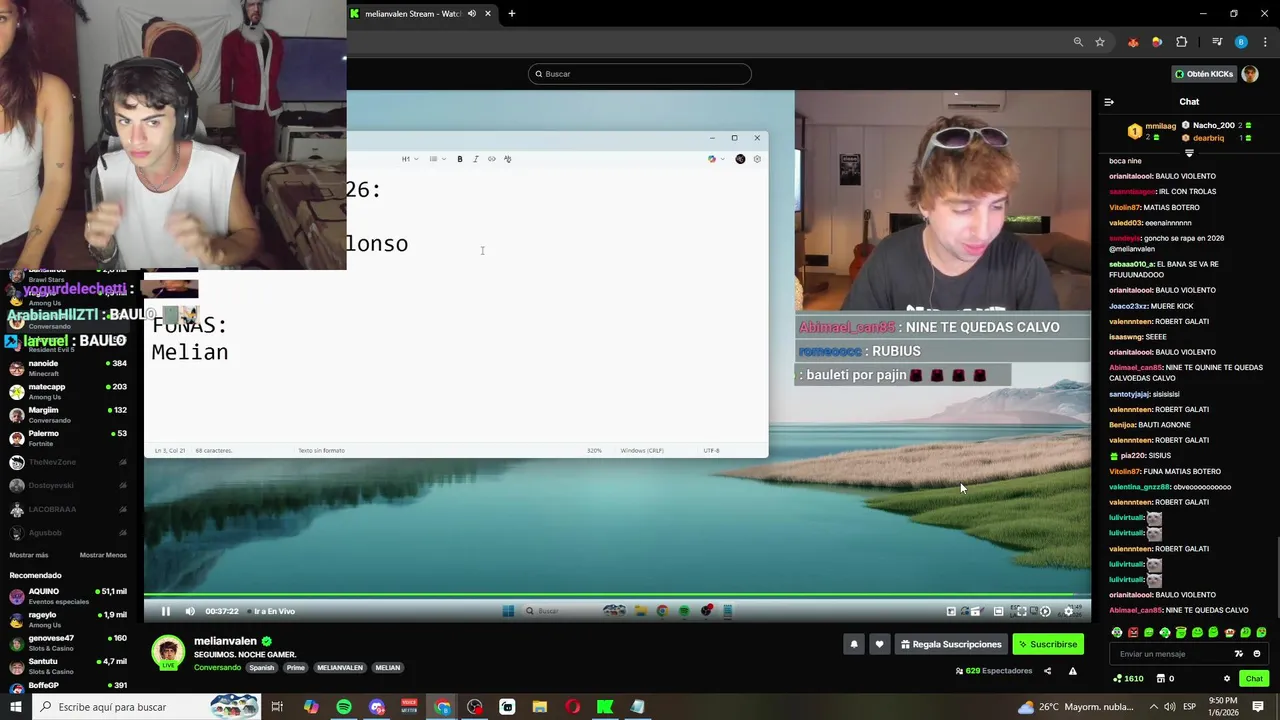Open the chat settings gear icon
Image resolution: width=1280 pixels, height=720 pixels.
tap(1227, 679)
